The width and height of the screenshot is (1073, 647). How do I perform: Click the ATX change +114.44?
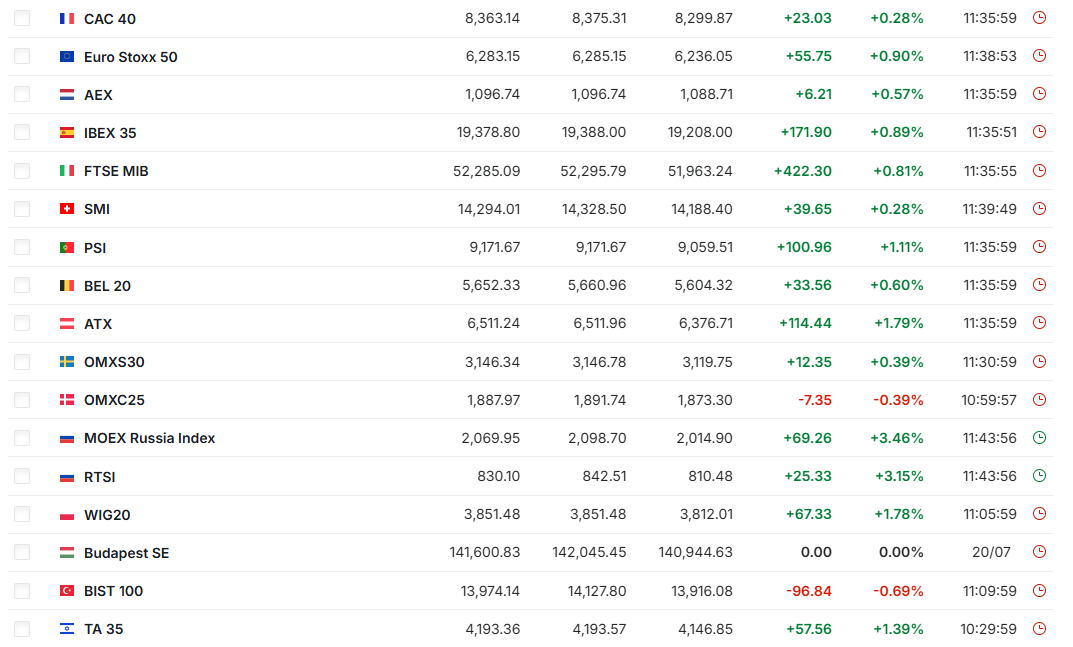[805, 324]
